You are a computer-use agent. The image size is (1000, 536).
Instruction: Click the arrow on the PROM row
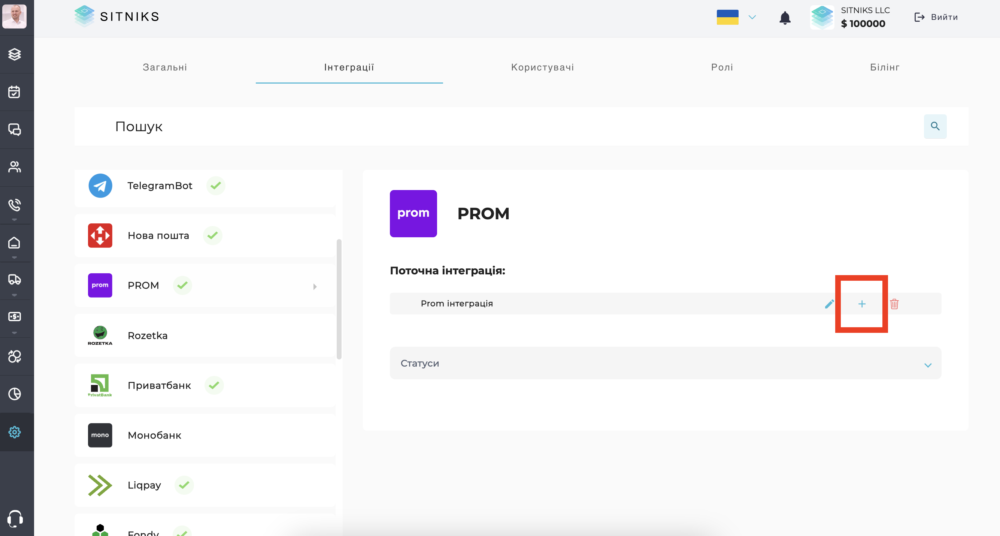pos(314,287)
